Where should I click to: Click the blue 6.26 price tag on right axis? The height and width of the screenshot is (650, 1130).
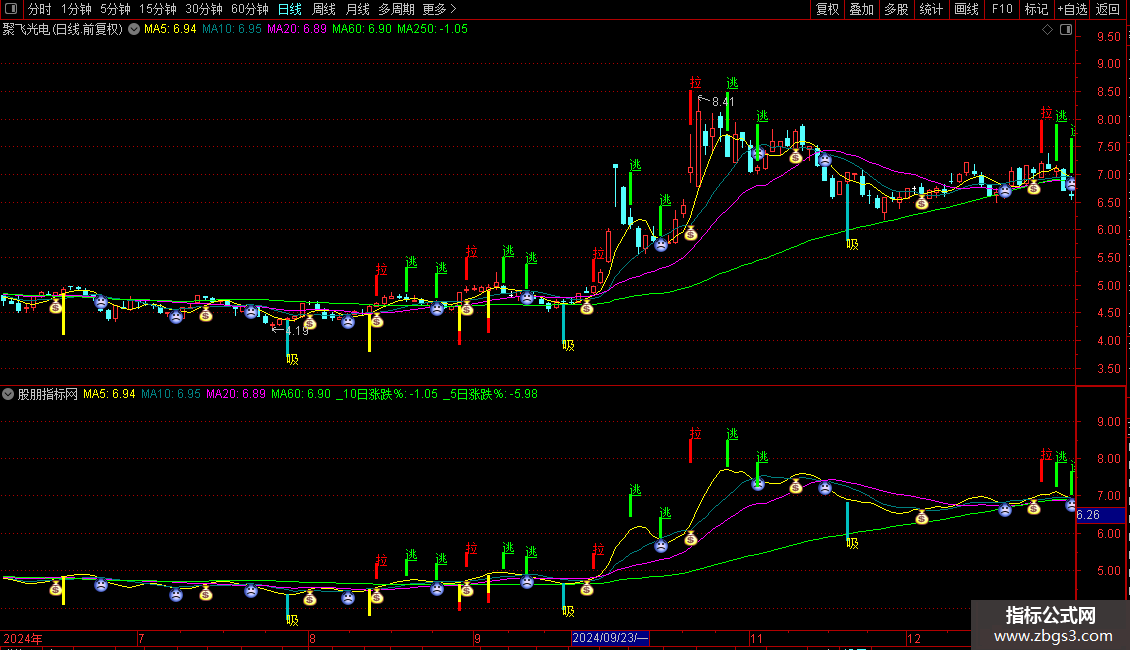pyautogui.click(x=1100, y=515)
